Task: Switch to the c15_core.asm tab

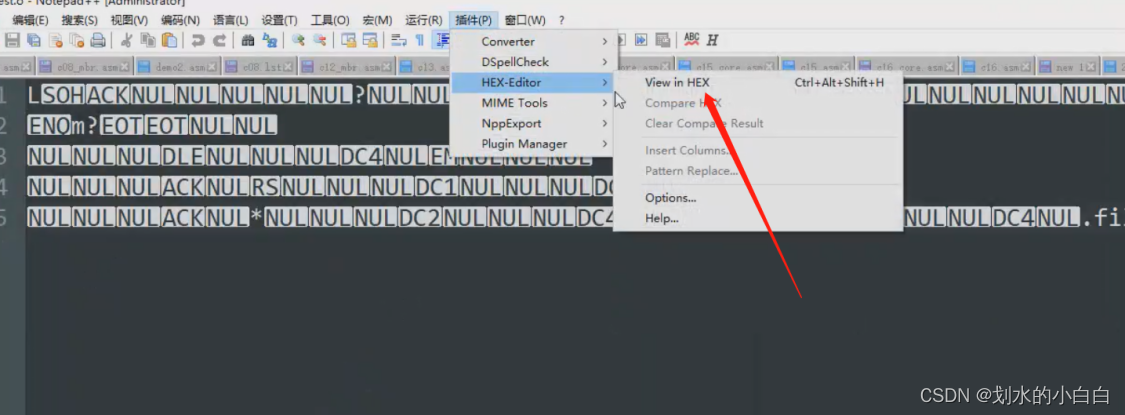Action: pos(727,67)
